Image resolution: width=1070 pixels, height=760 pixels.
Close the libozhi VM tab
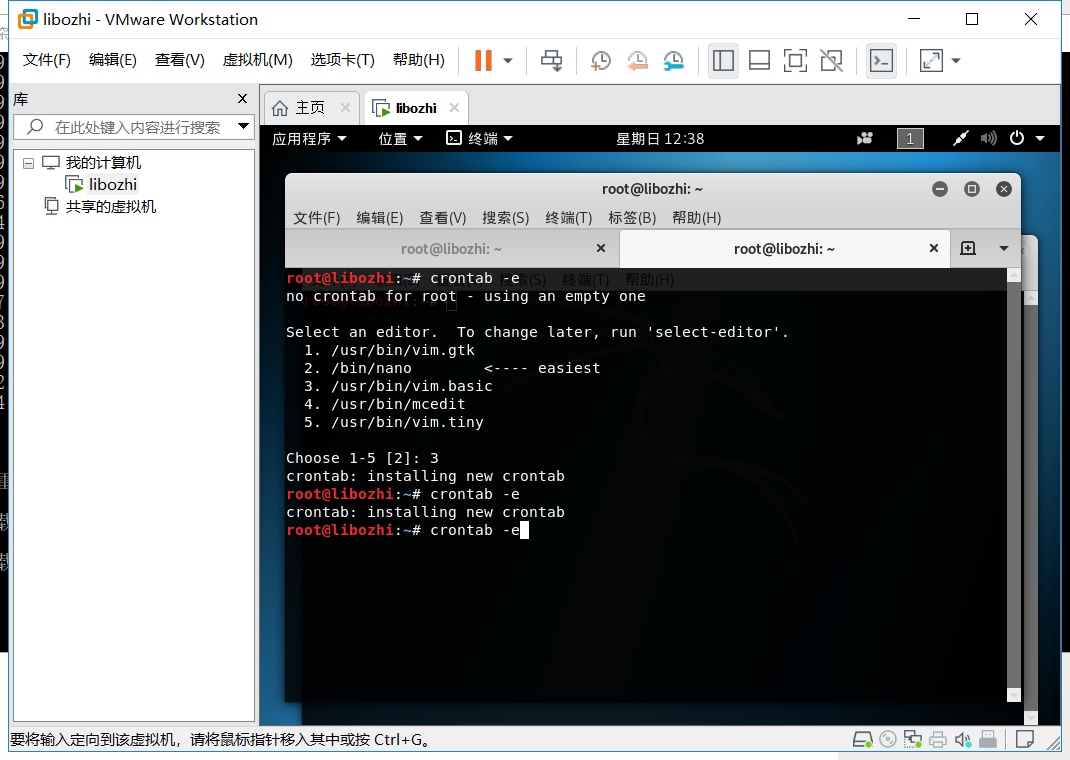click(x=454, y=107)
